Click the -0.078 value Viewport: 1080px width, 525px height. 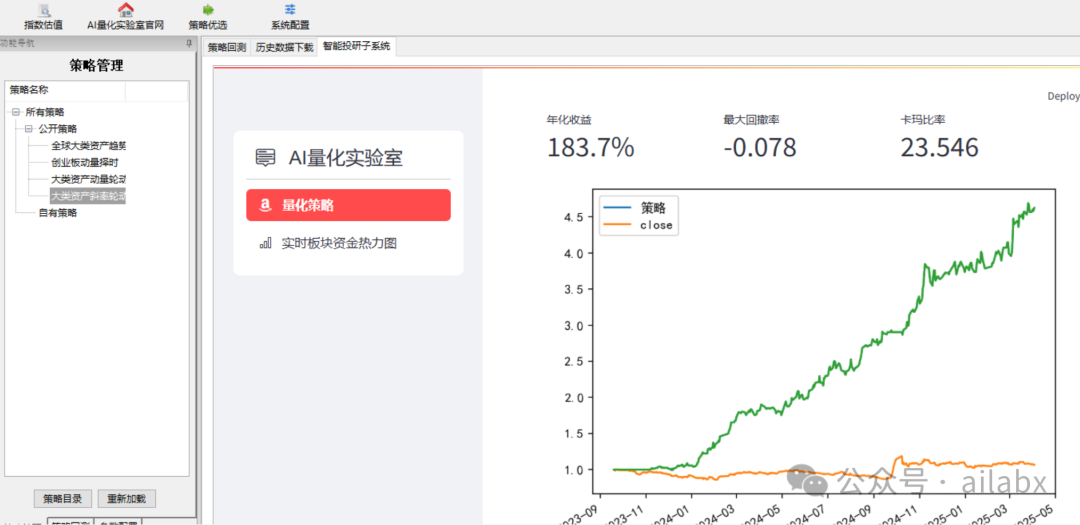coord(759,147)
